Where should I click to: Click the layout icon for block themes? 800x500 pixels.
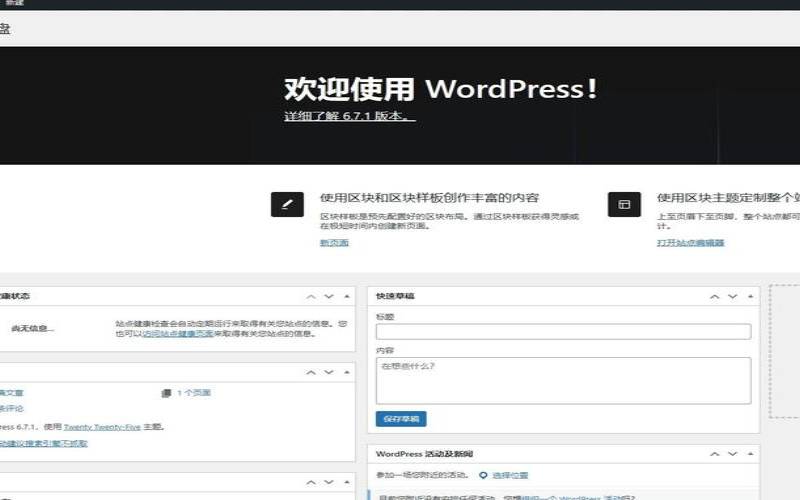(624, 204)
